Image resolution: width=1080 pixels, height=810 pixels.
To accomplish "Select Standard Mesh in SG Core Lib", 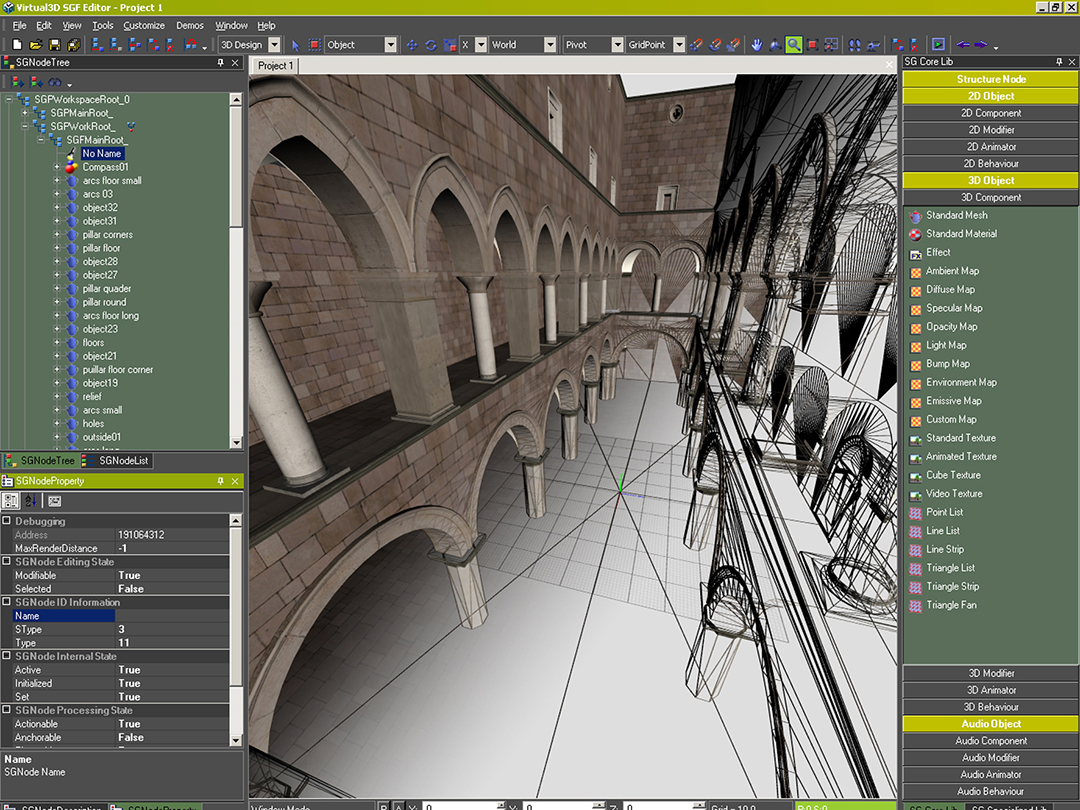I will pyautogui.click(x=956, y=215).
